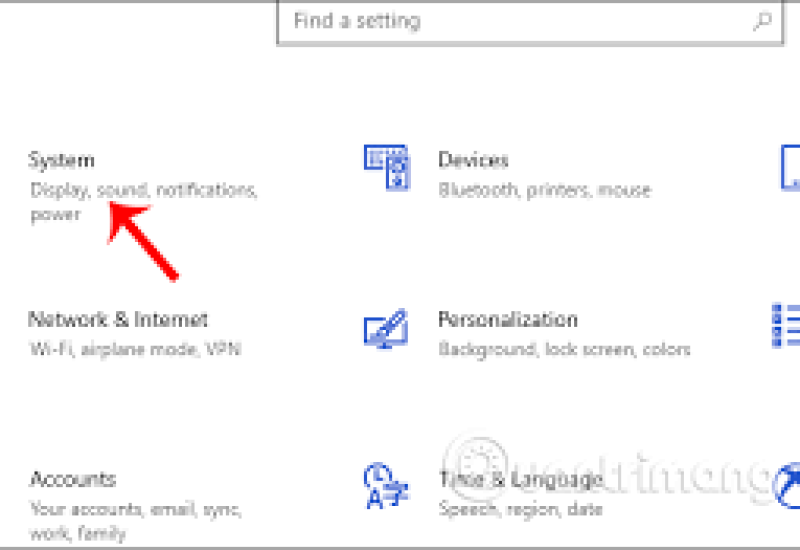The height and width of the screenshot is (550, 800).
Task: Click "Wi-Fi, airplane mode, VPN" text
Action: (135, 350)
